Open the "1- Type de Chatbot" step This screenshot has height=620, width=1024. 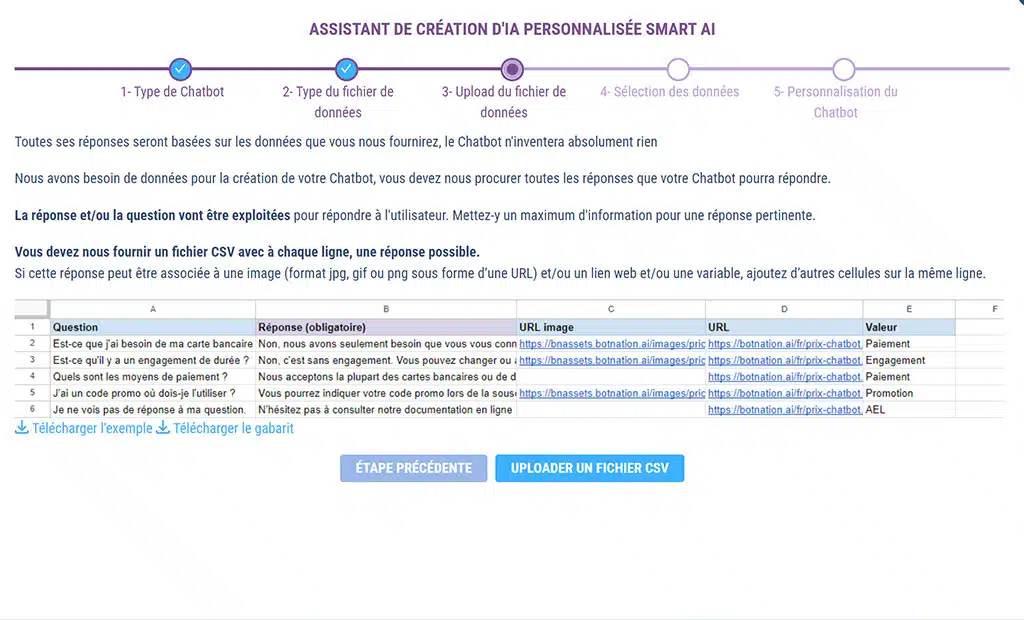point(173,92)
